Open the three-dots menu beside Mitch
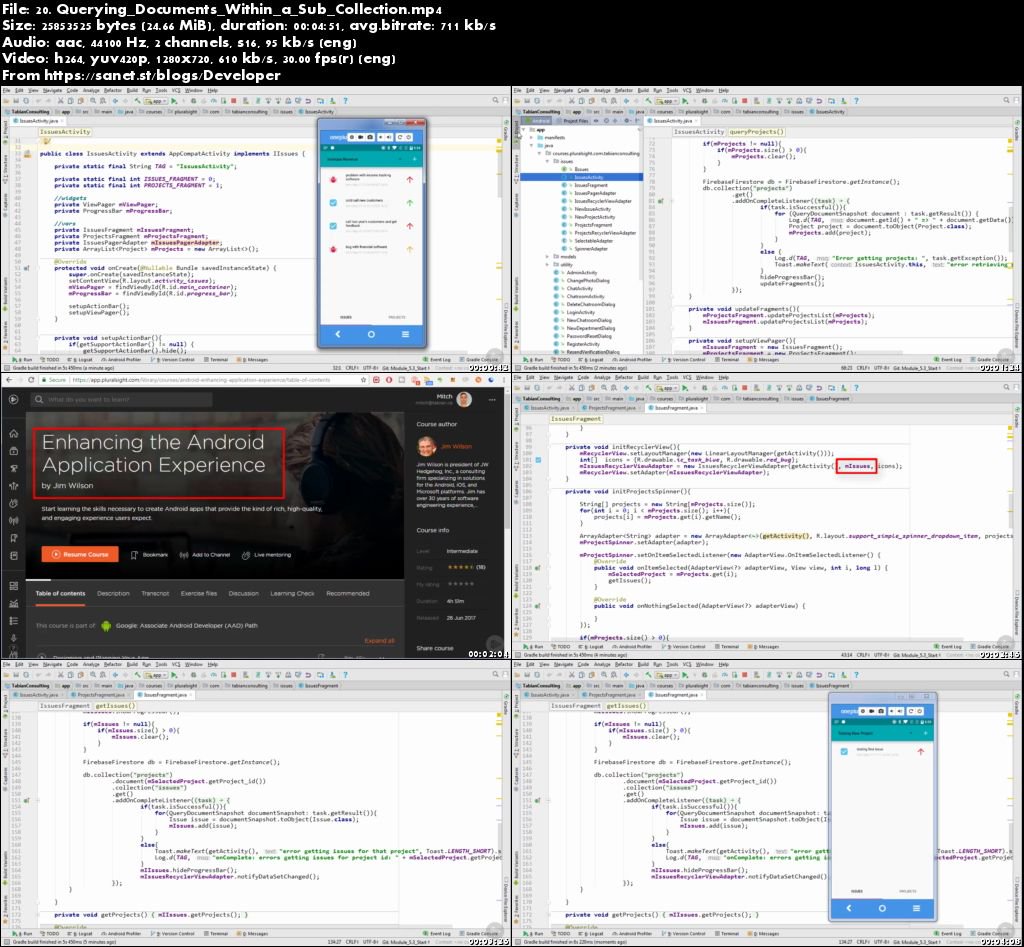This screenshot has height=947, width=1024. click(x=492, y=399)
